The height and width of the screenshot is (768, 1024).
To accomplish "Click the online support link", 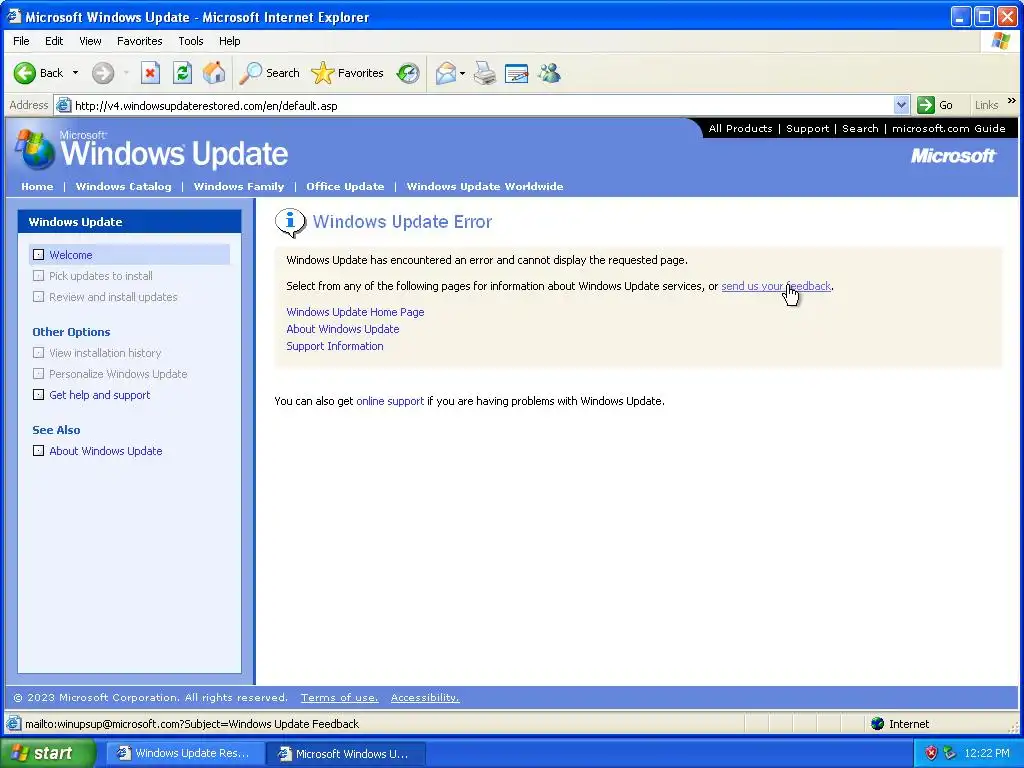I will 390,401.
